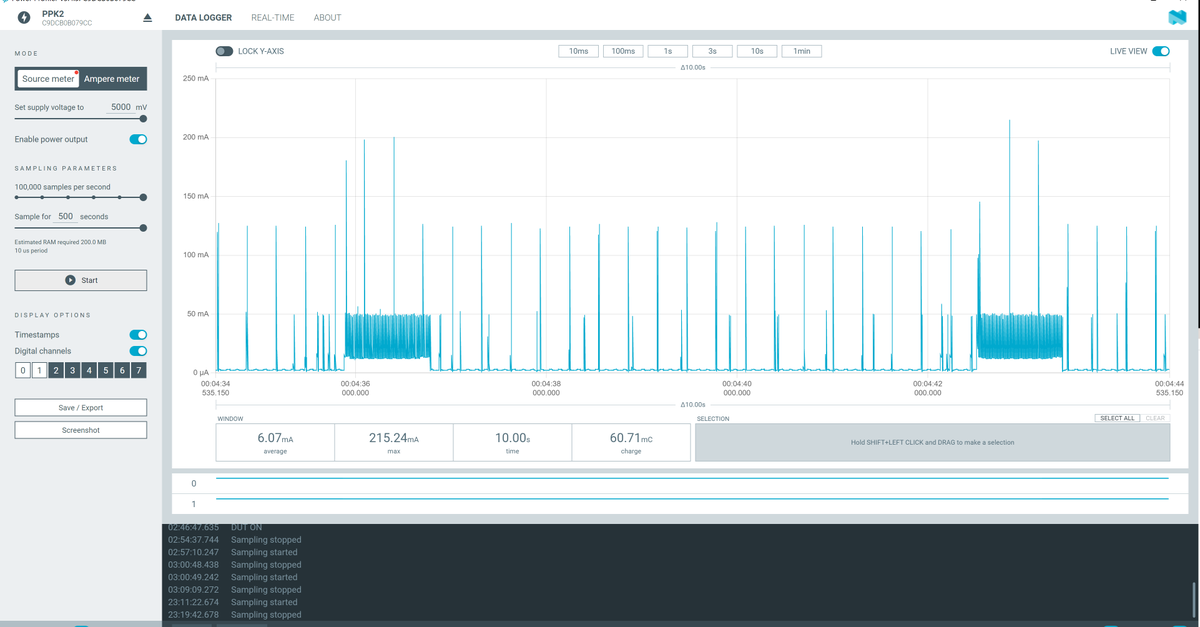1200x627 pixels.
Task: Click the 00:04:38 timestamp label
Action: tap(546, 384)
